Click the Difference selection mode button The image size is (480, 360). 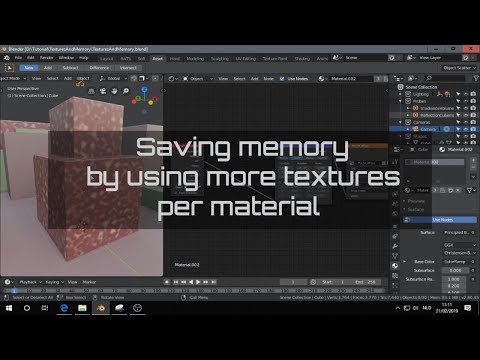click(99, 68)
